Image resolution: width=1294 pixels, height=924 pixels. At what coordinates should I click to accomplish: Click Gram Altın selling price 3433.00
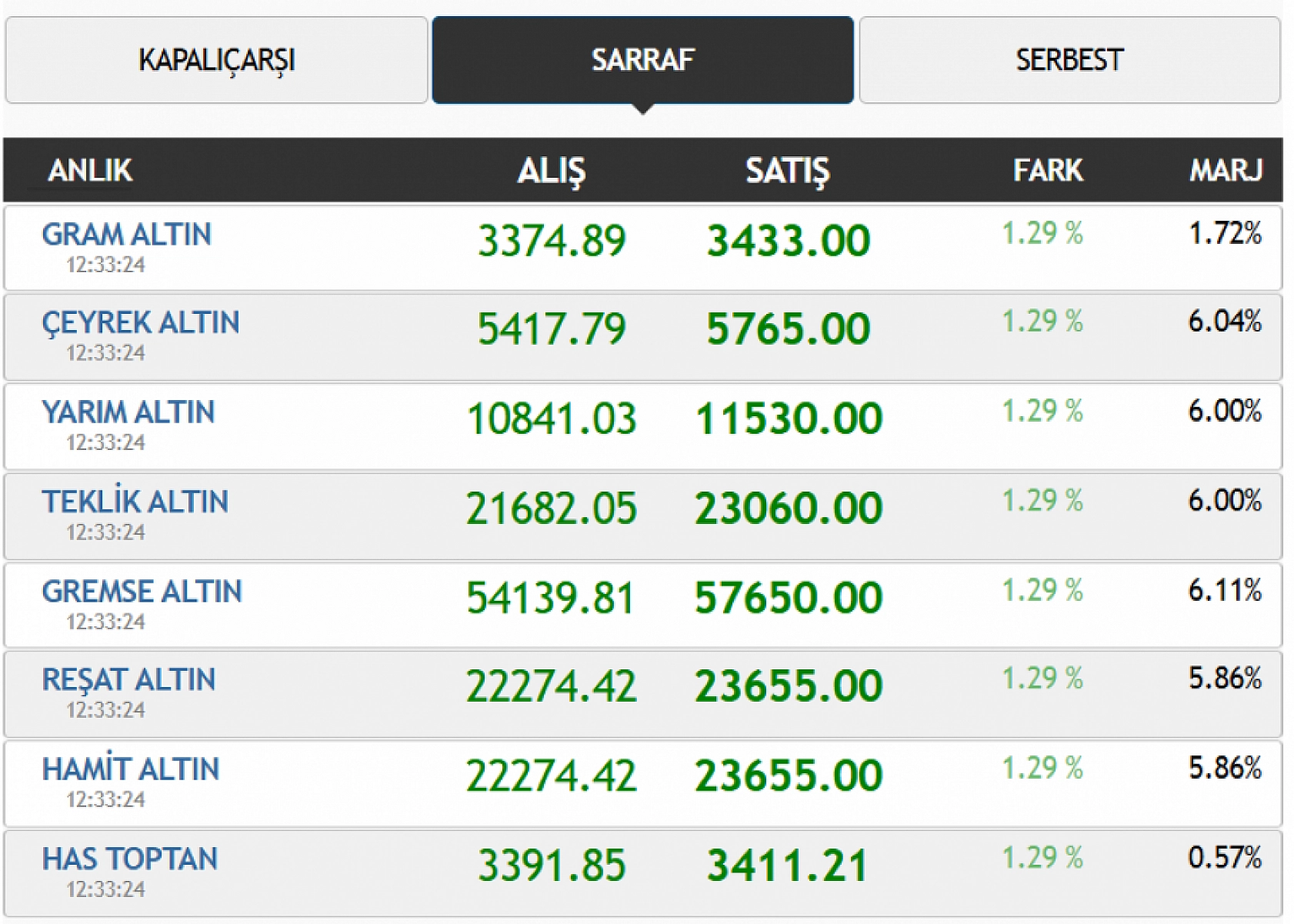click(x=789, y=240)
